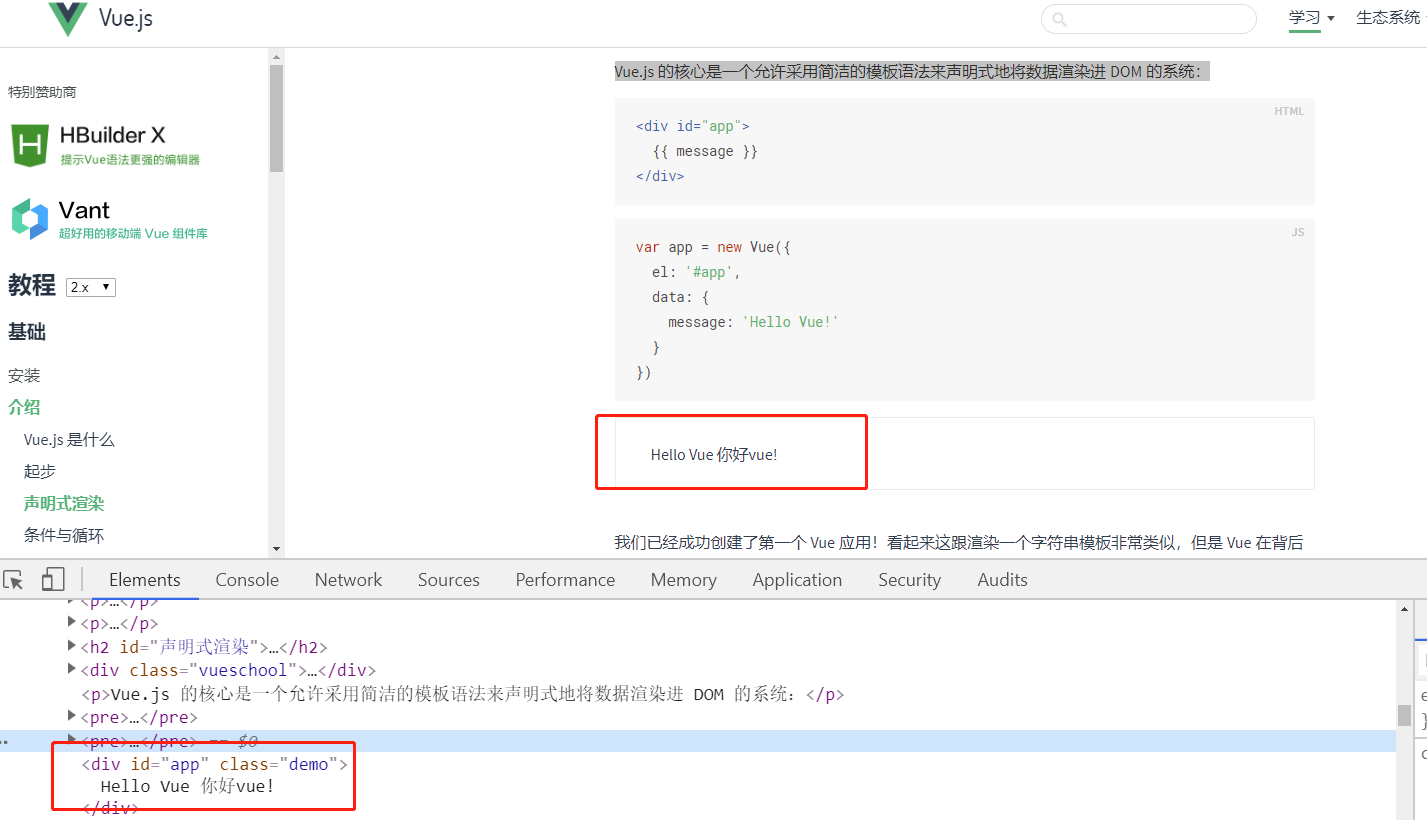Click the Vue.js site title text
This screenshot has width=1427, height=820.
(126, 18)
